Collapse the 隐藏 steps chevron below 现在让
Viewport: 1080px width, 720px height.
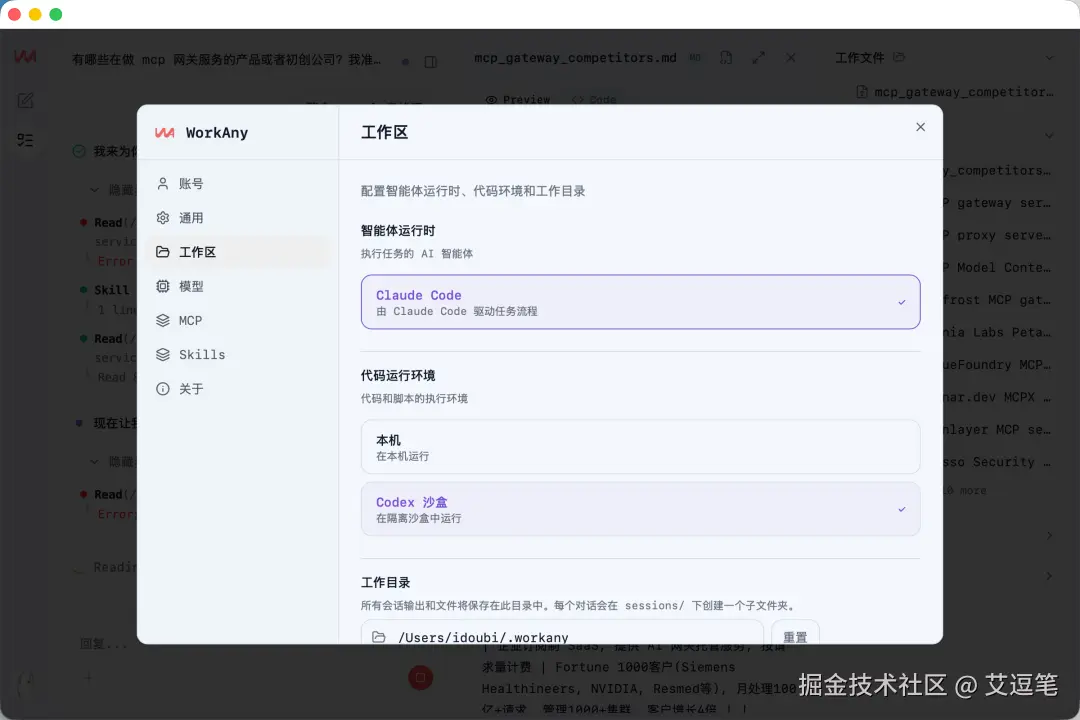coord(94,462)
